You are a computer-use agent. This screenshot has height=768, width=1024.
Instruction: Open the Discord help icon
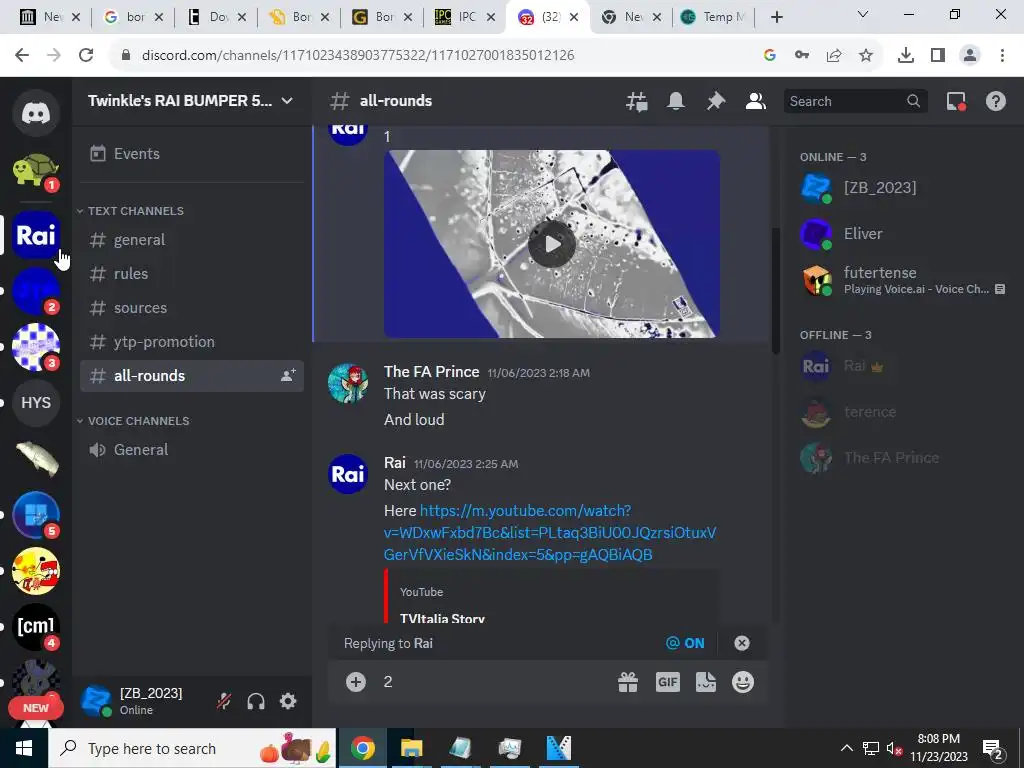pos(996,101)
